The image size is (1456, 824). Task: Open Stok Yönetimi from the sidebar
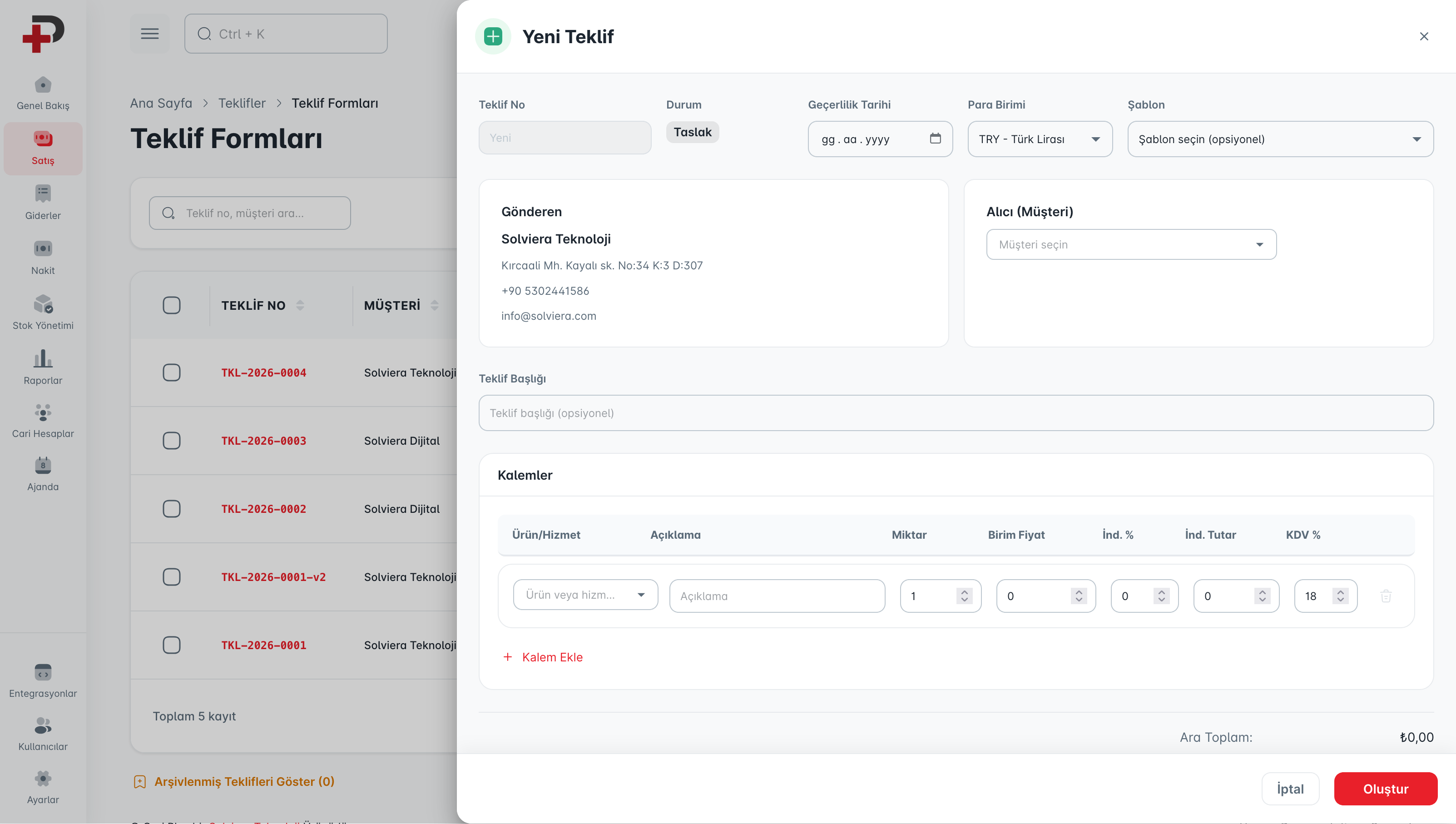(43, 312)
